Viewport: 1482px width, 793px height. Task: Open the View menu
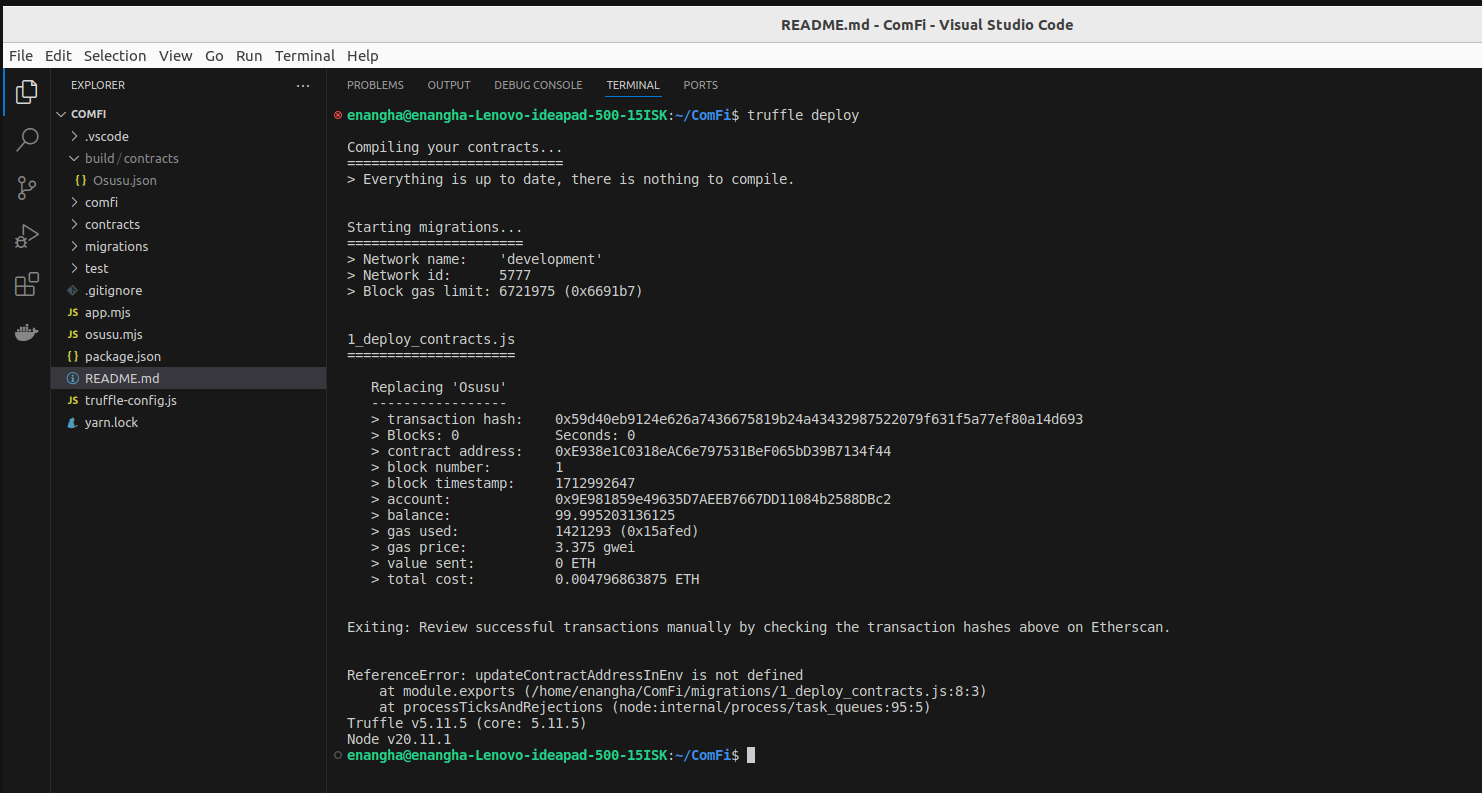point(176,56)
